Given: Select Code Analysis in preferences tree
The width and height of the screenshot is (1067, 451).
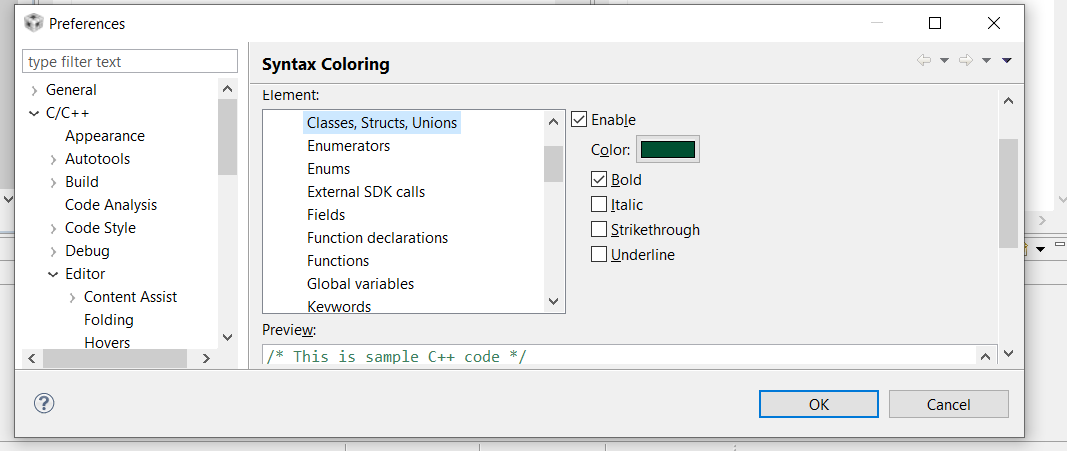Looking at the screenshot, I should [x=111, y=205].
